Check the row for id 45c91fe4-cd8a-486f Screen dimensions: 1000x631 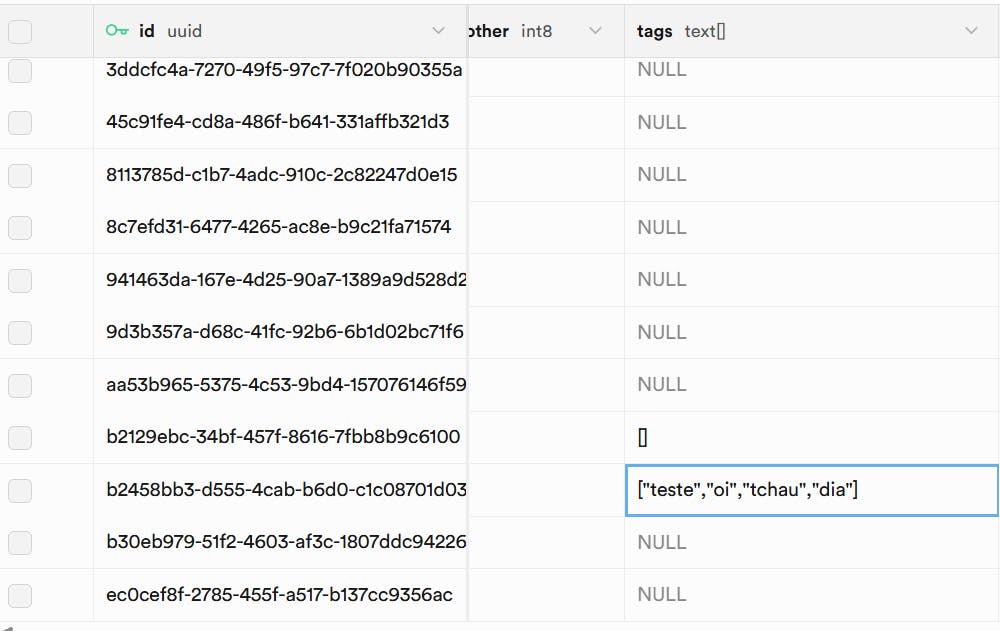point(20,123)
